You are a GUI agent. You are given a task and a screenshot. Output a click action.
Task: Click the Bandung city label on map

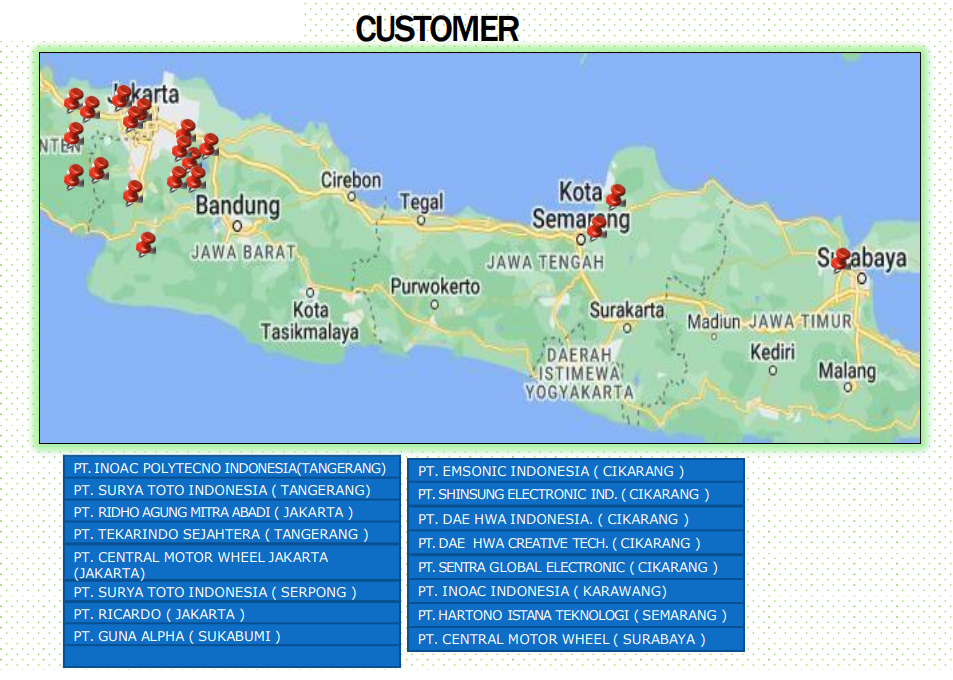[238, 205]
